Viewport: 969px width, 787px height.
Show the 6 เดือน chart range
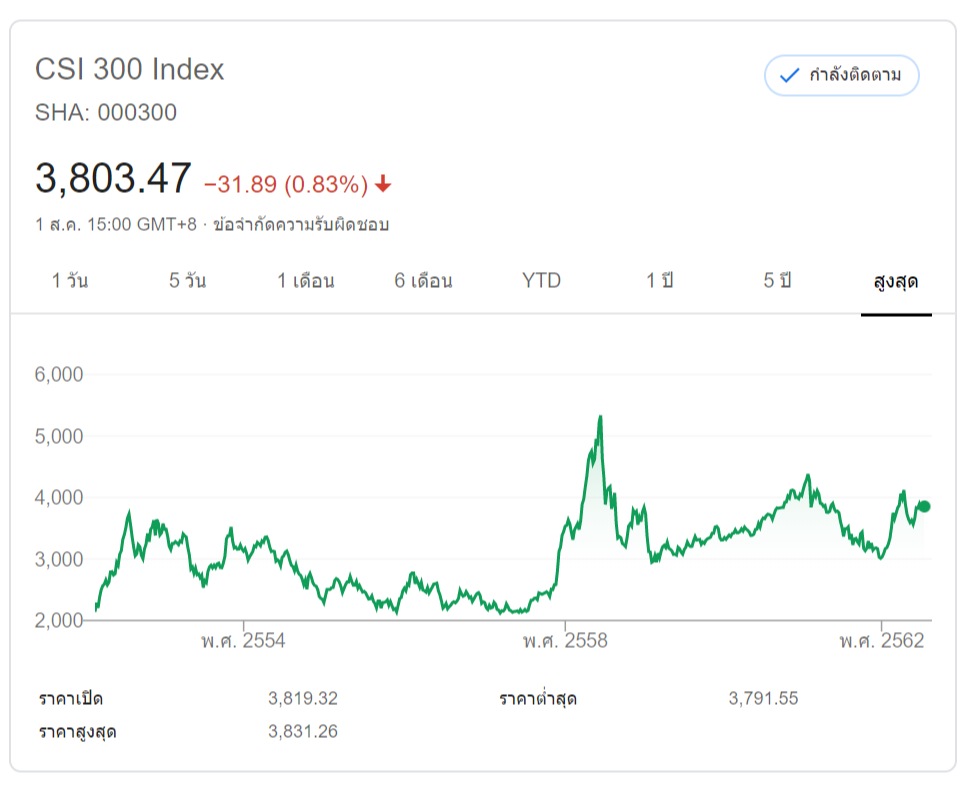click(423, 281)
